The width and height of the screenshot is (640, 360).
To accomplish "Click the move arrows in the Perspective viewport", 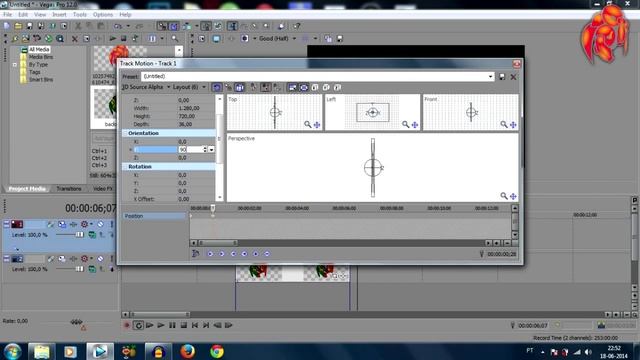I will [513, 196].
